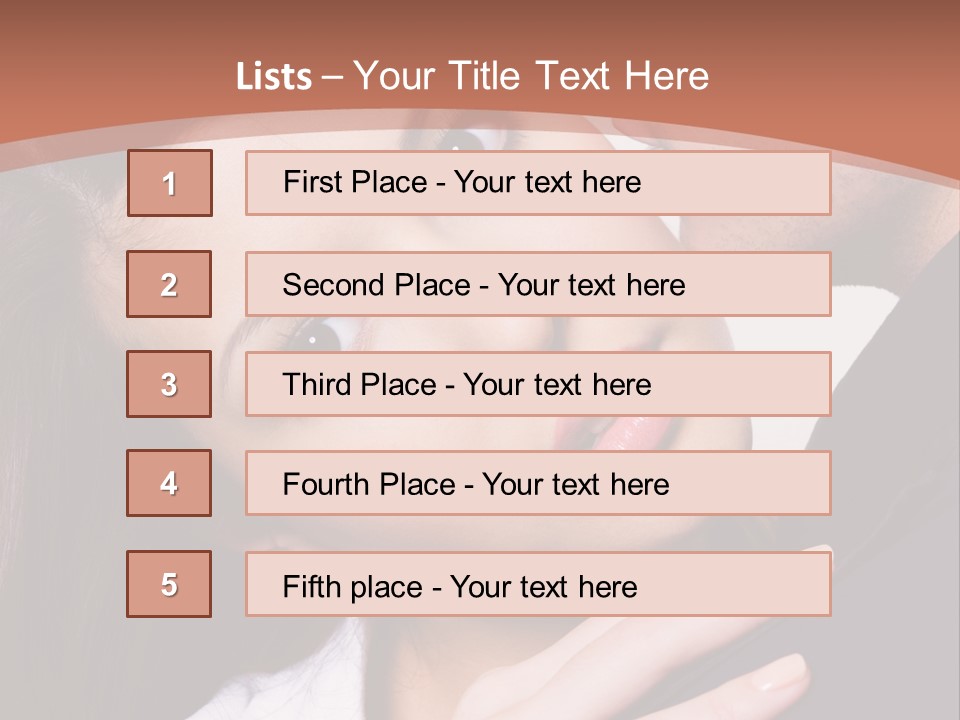The height and width of the screenshot is (720, 960).
Task: Click the 'Fourth Place' text bar
Action: 538,484
